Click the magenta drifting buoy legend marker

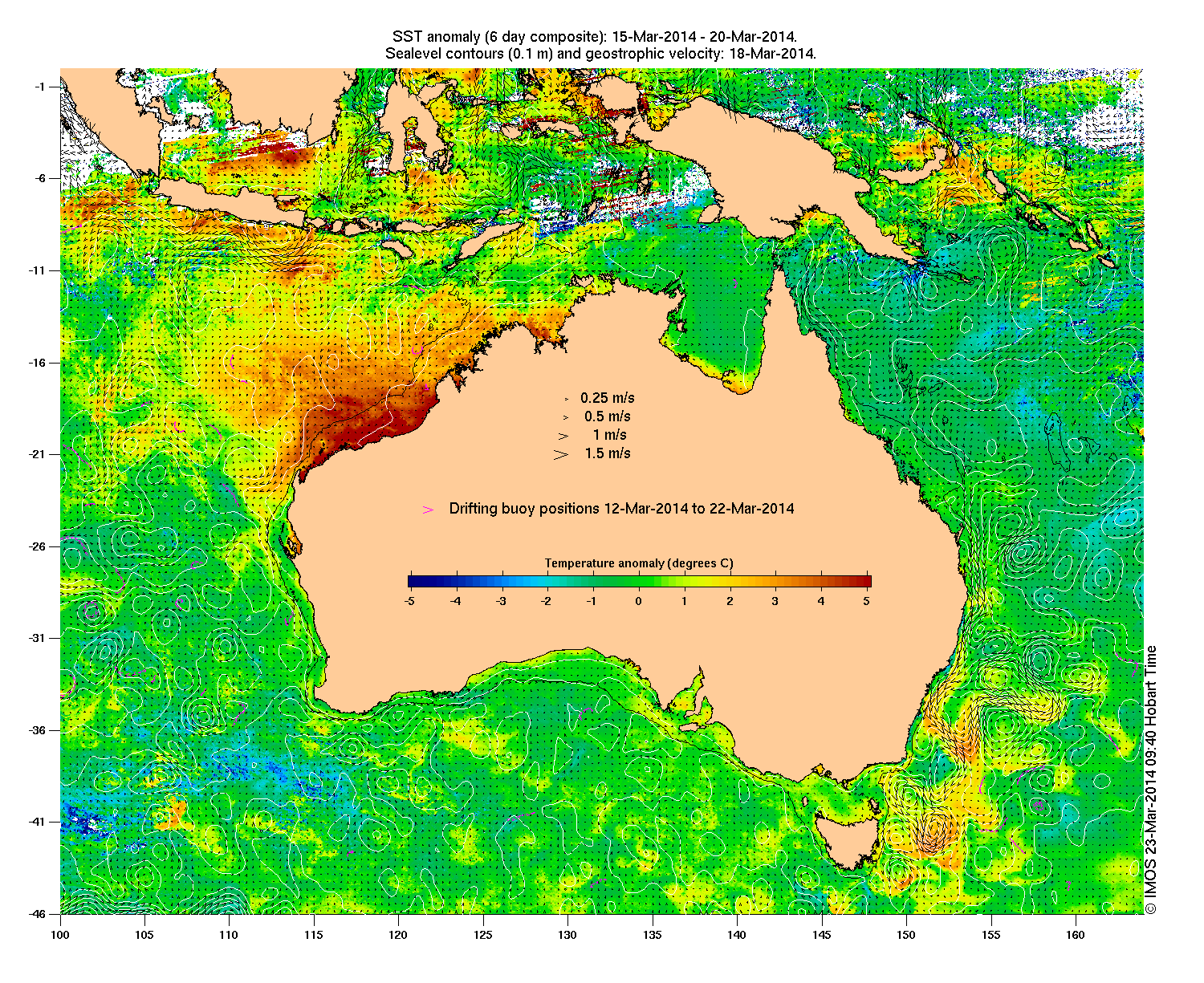(x=429, y=510)
